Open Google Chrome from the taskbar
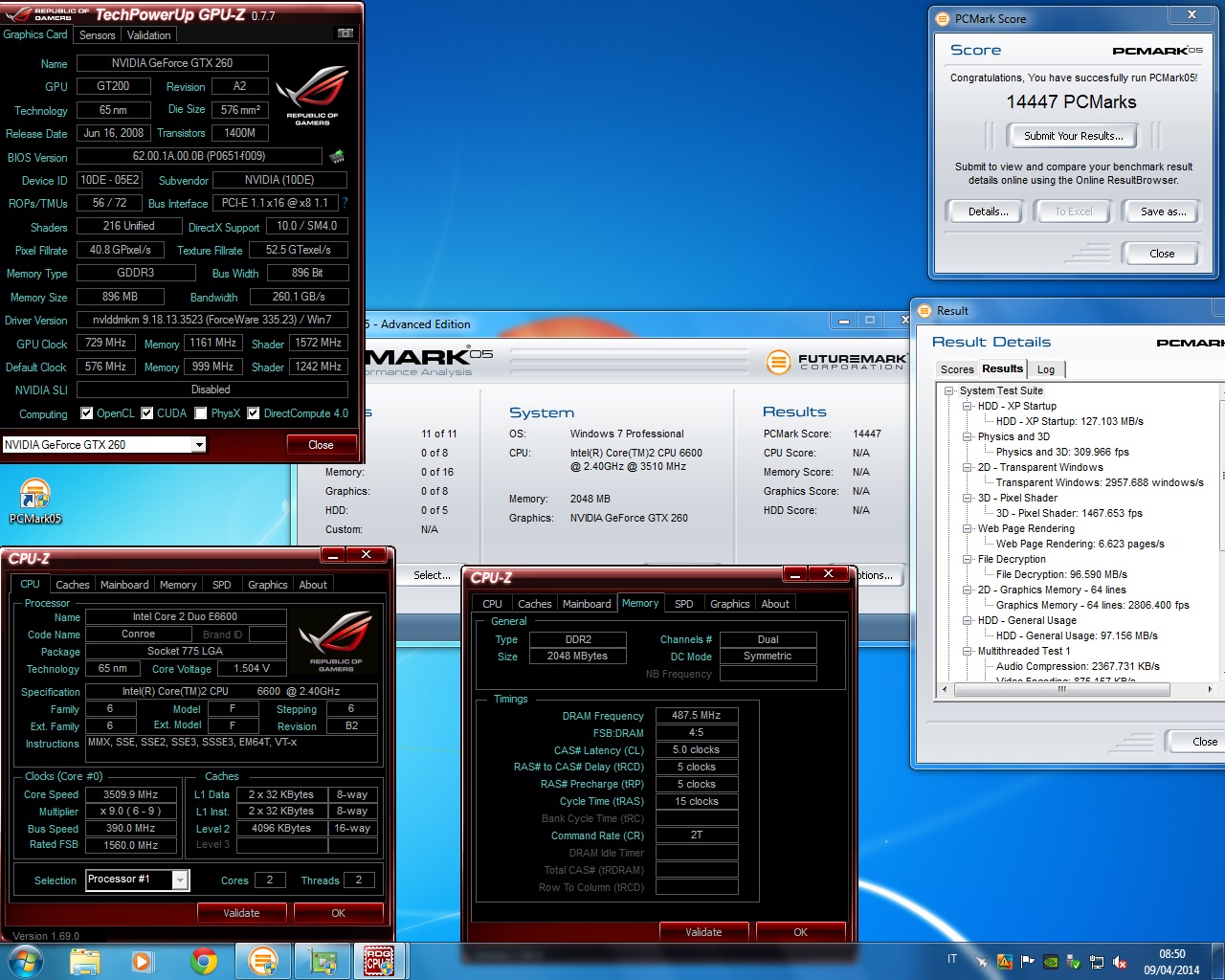The image size is (1225, 980). [203, 961]
